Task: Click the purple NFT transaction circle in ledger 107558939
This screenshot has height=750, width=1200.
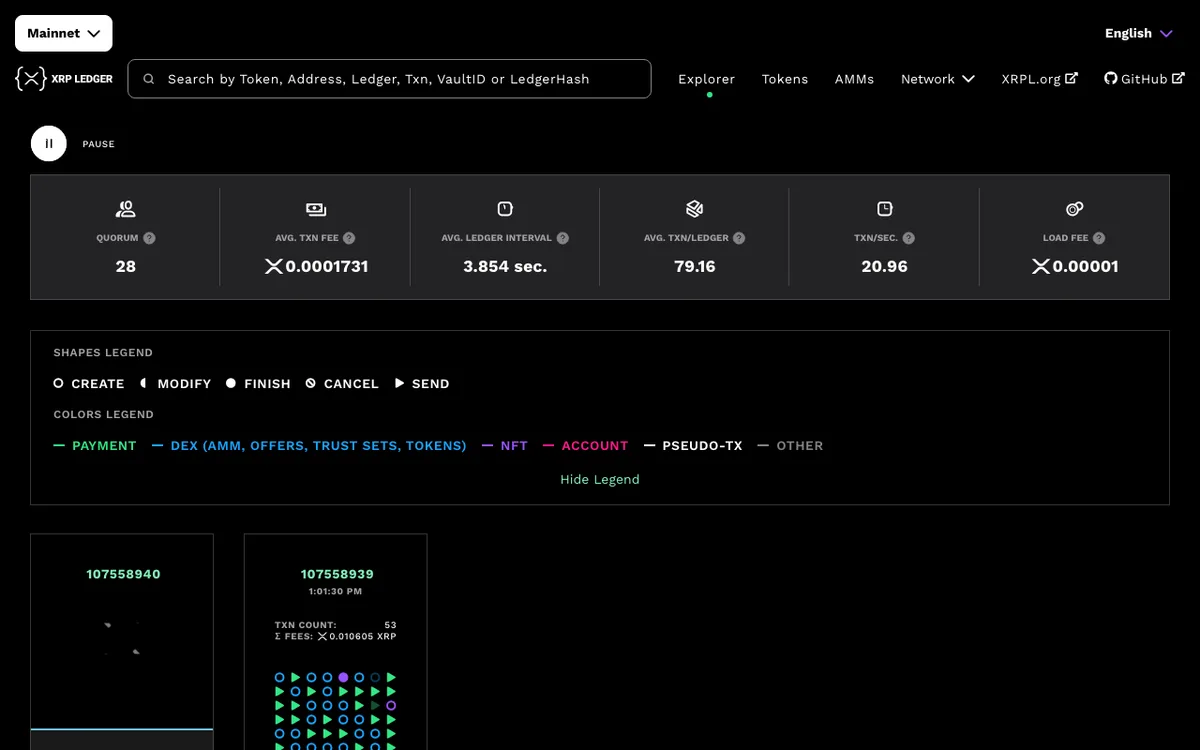Action: (x=343, y=677)
